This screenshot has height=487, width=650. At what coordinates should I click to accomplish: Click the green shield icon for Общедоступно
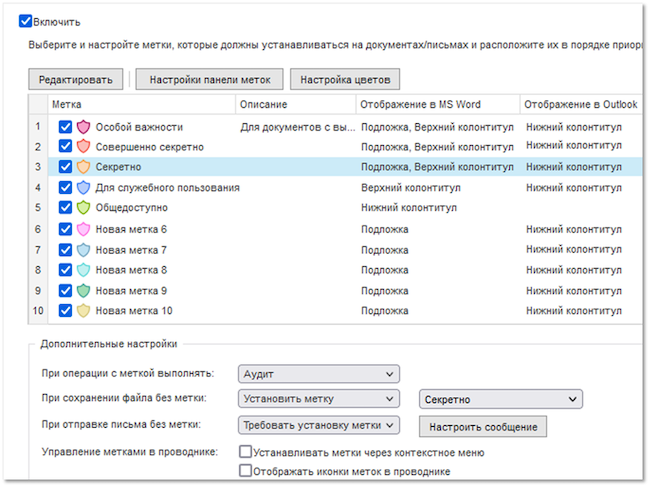83,208
